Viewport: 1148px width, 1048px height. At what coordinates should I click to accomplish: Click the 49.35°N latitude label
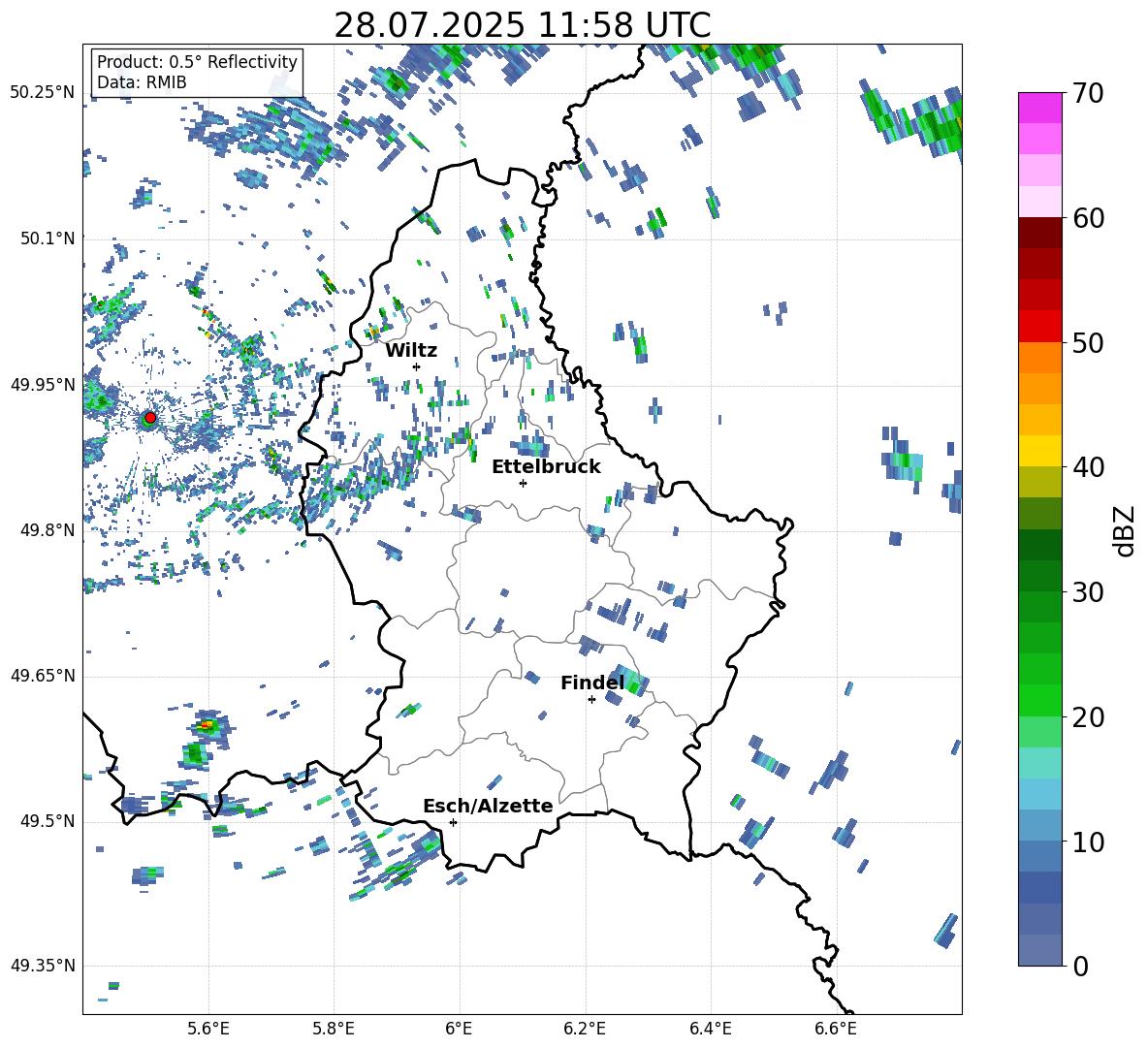point(43,966)
